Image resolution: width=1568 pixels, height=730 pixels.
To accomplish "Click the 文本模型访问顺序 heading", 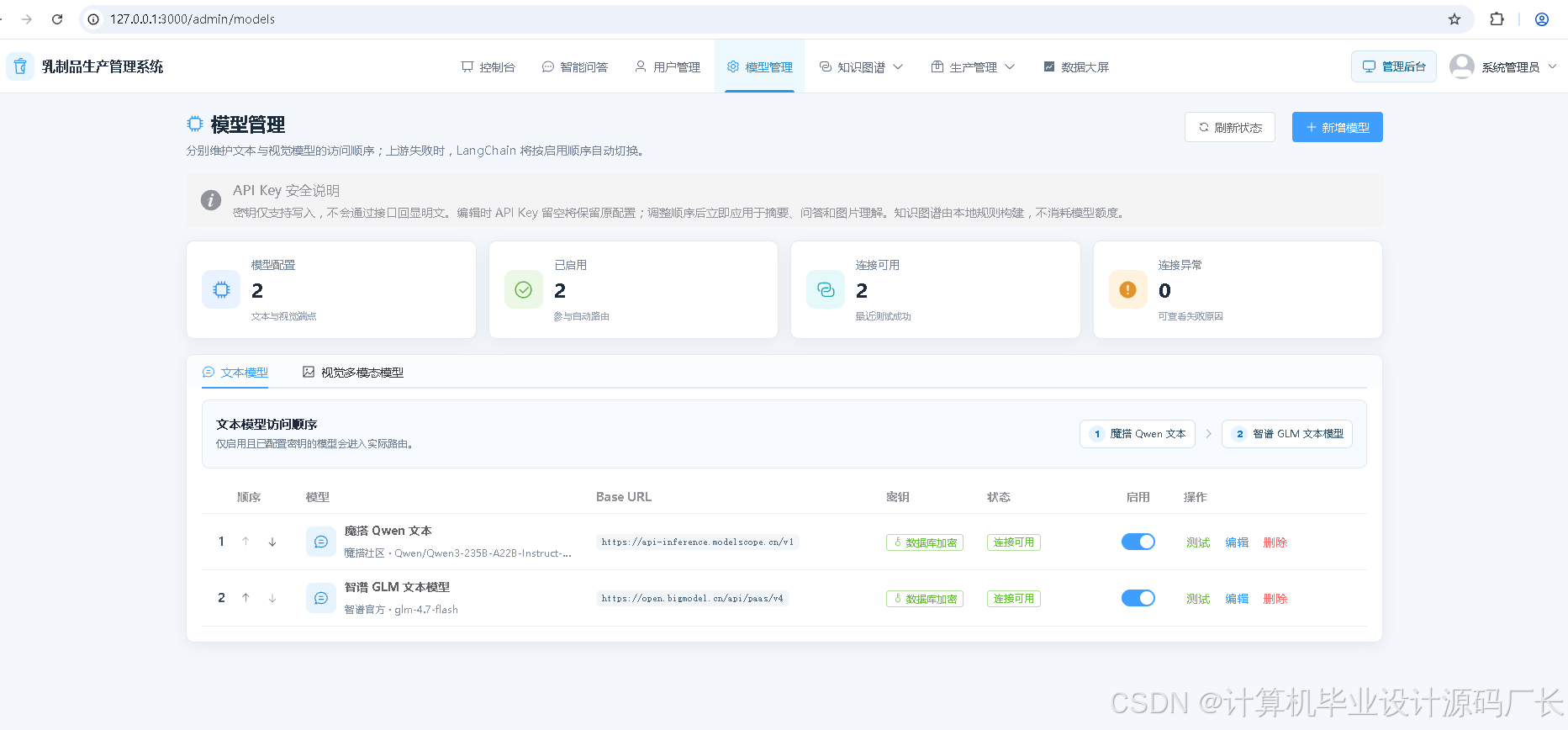I will [x=267, y=425].
